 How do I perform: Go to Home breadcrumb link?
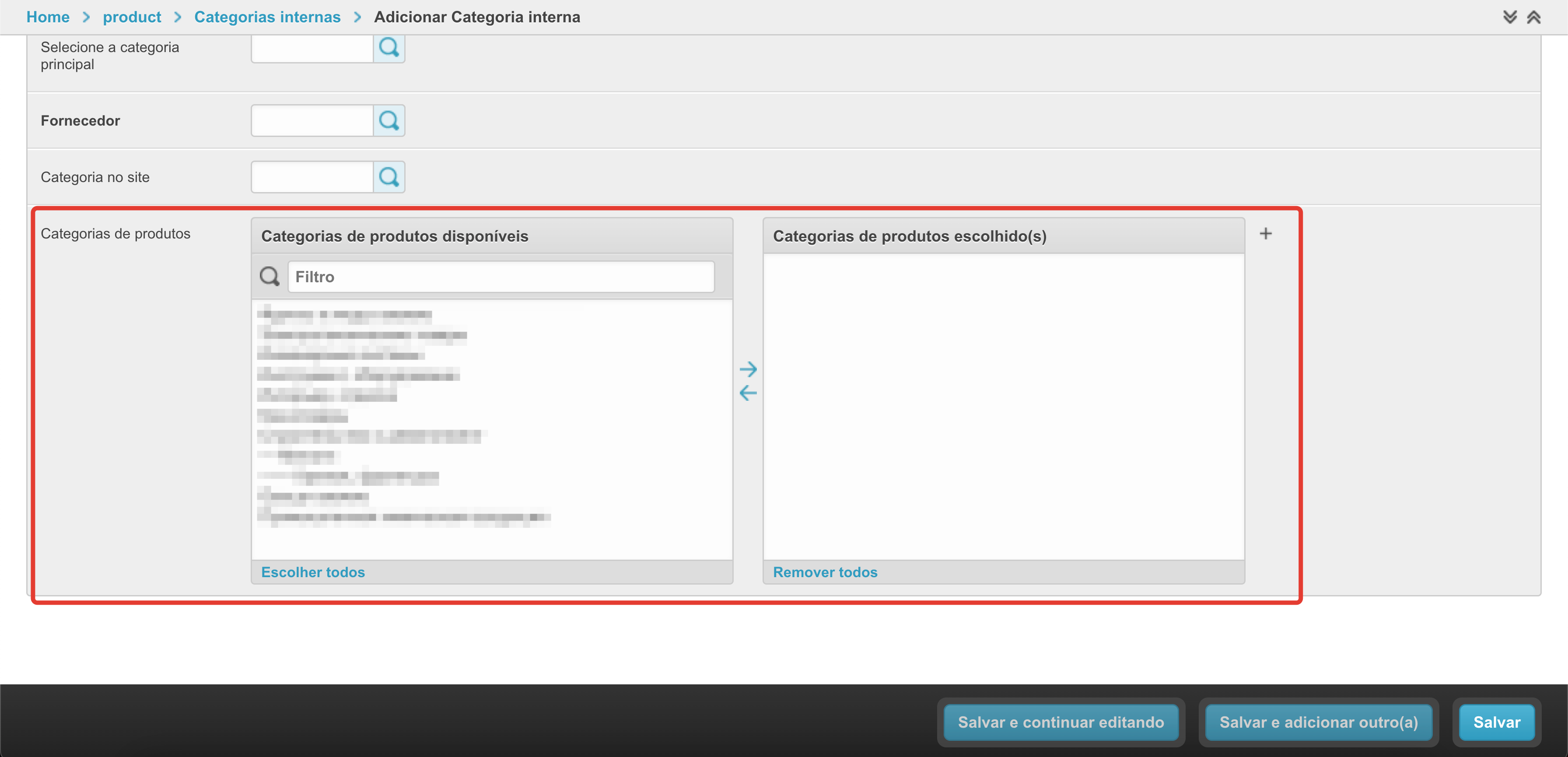(48, 17)
